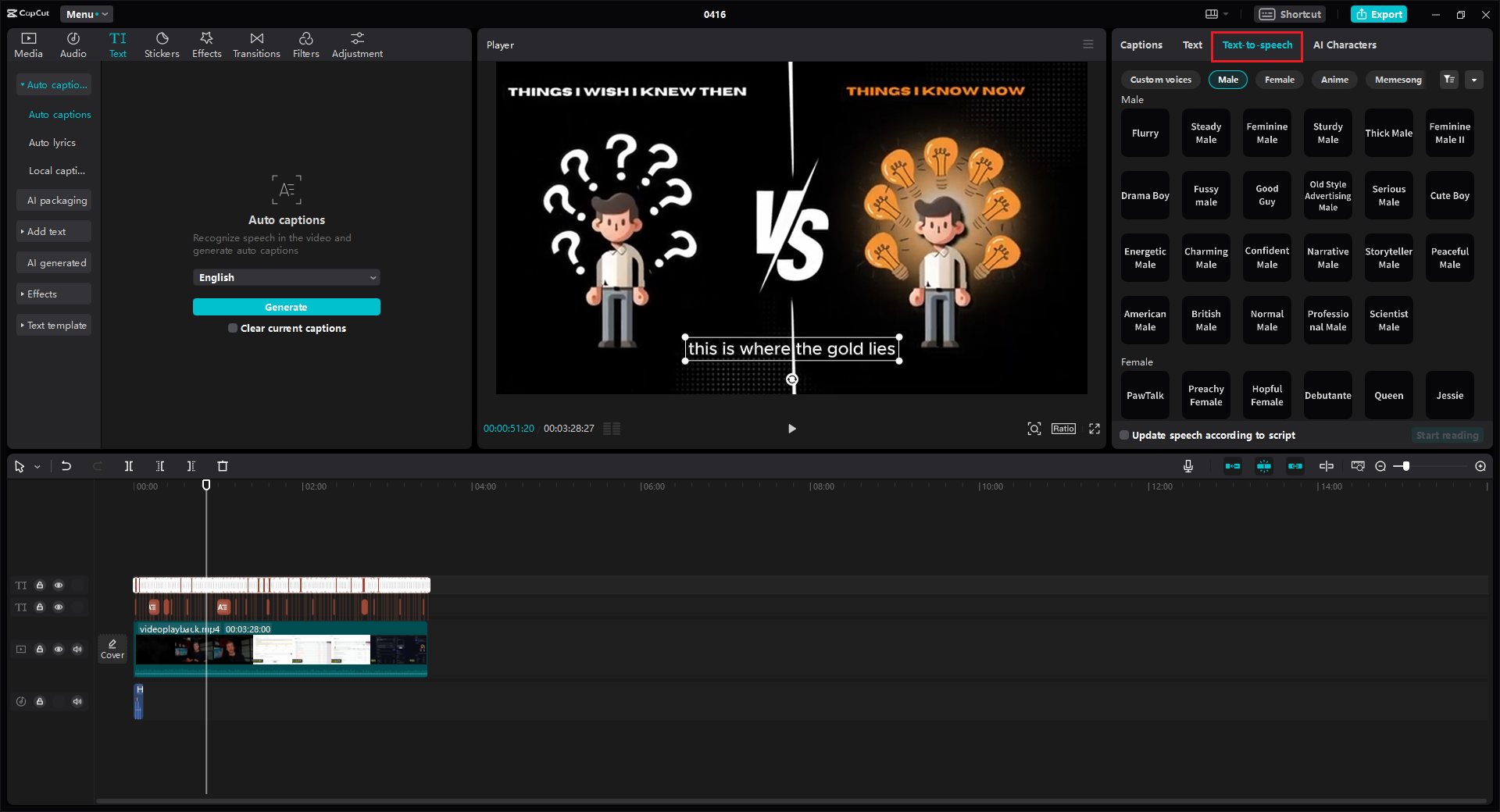
Task: Expand the voice categories dropdown arrow
Action: pyautogui.click(x=1474, y=80)
